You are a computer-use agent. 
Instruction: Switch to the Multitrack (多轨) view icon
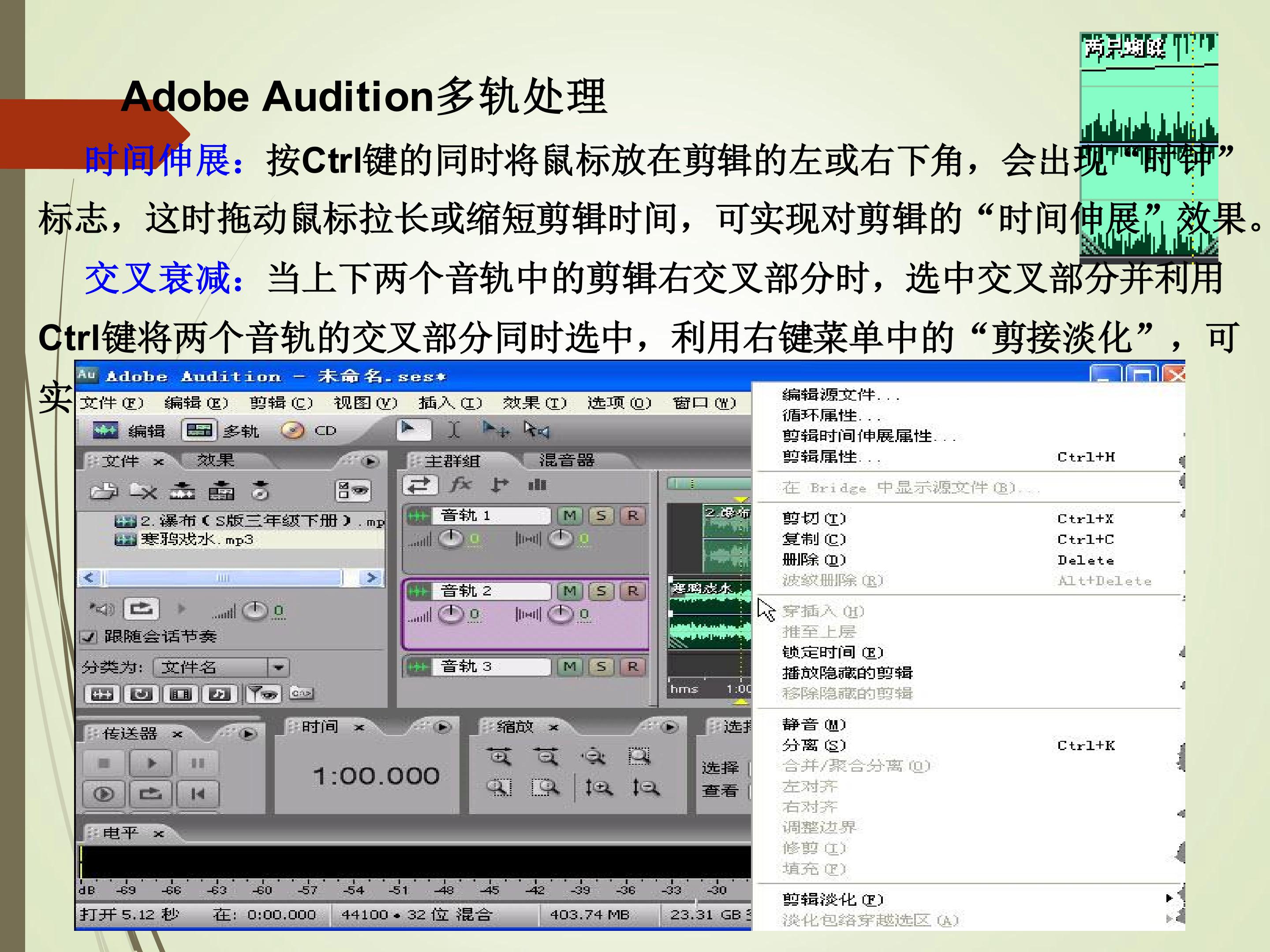pyautogui.click(x=198, y=430)
